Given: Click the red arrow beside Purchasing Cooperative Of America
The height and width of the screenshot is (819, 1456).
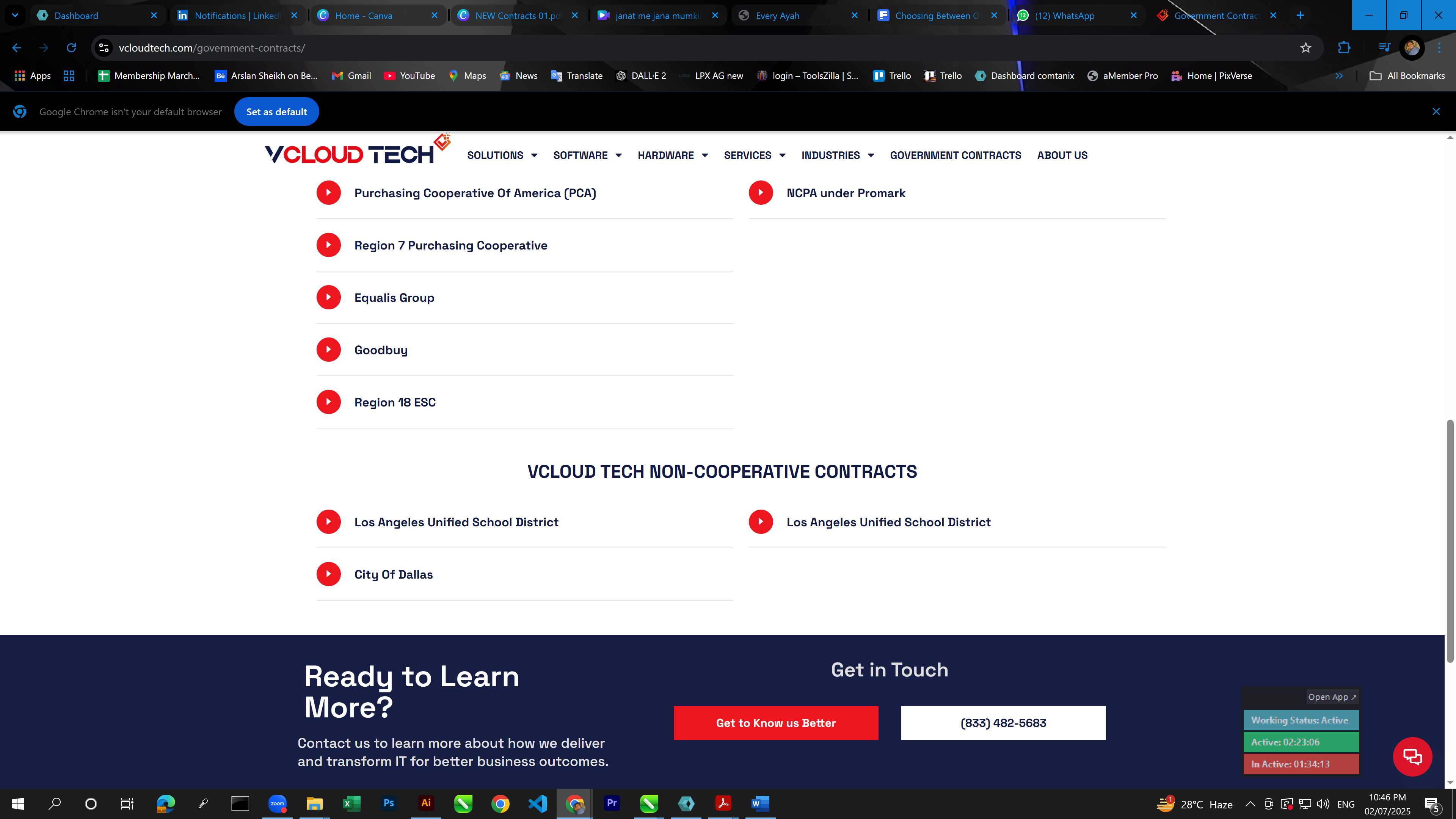Looking at the screenshot, I should point(328,193).
